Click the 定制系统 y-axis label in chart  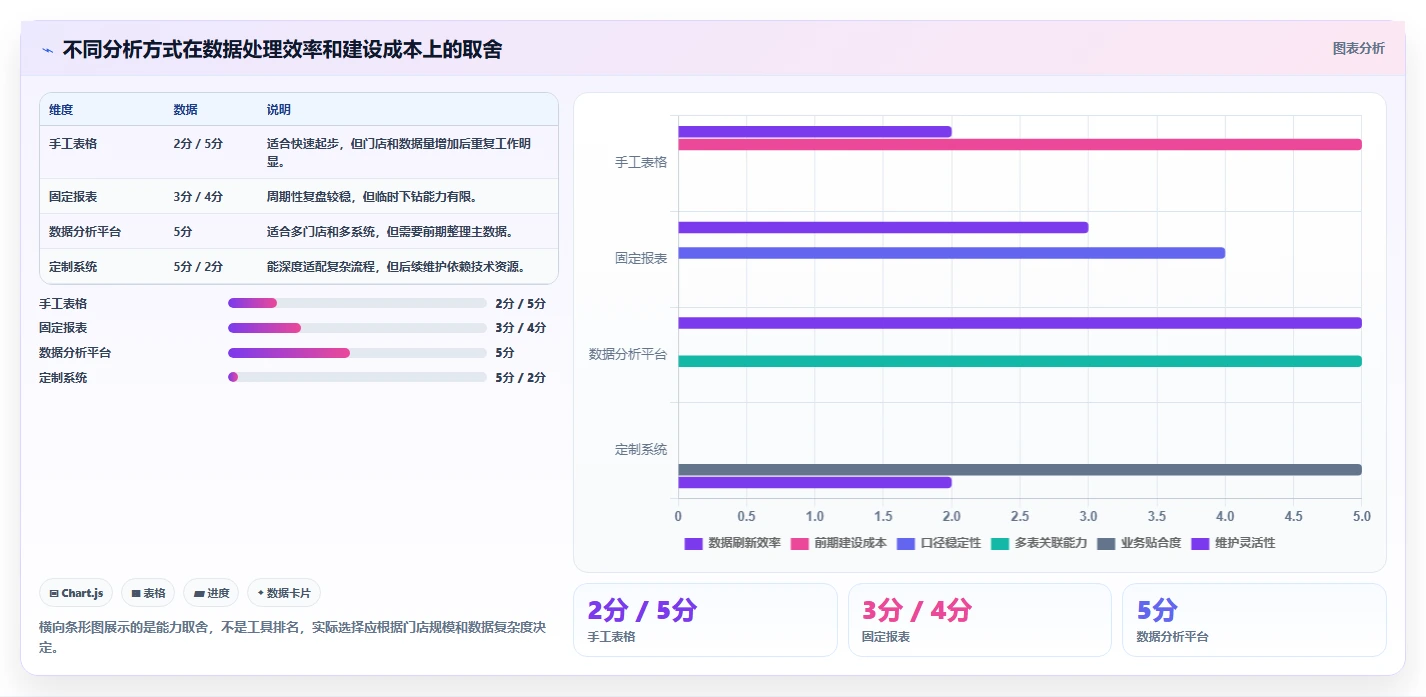tap(641, 450)
